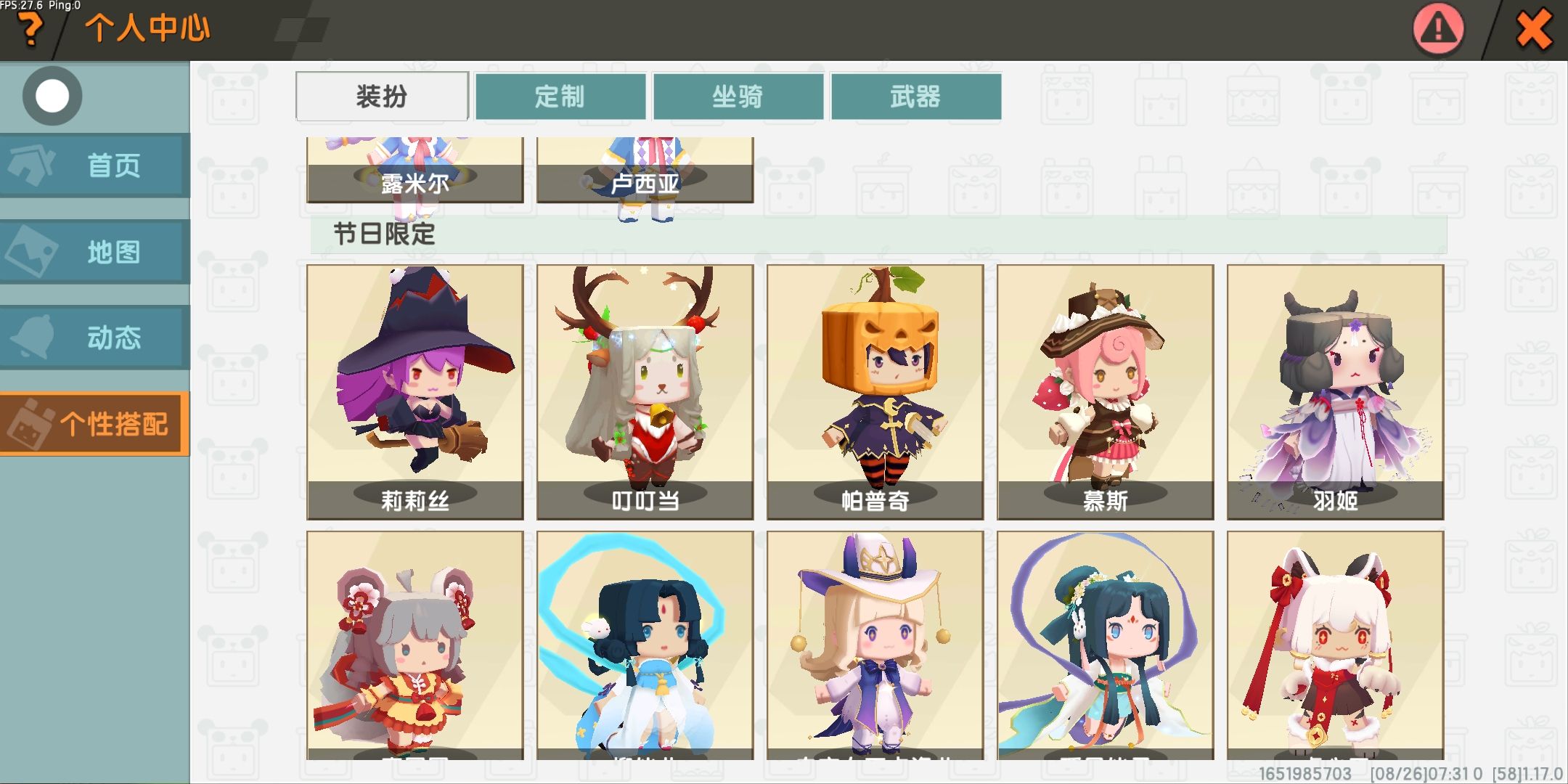The width and height of the screenshot is (1568, 784).
Task: Choose the 露米尔 skin card
Action: pyautogui.click(x=415, y=170)
